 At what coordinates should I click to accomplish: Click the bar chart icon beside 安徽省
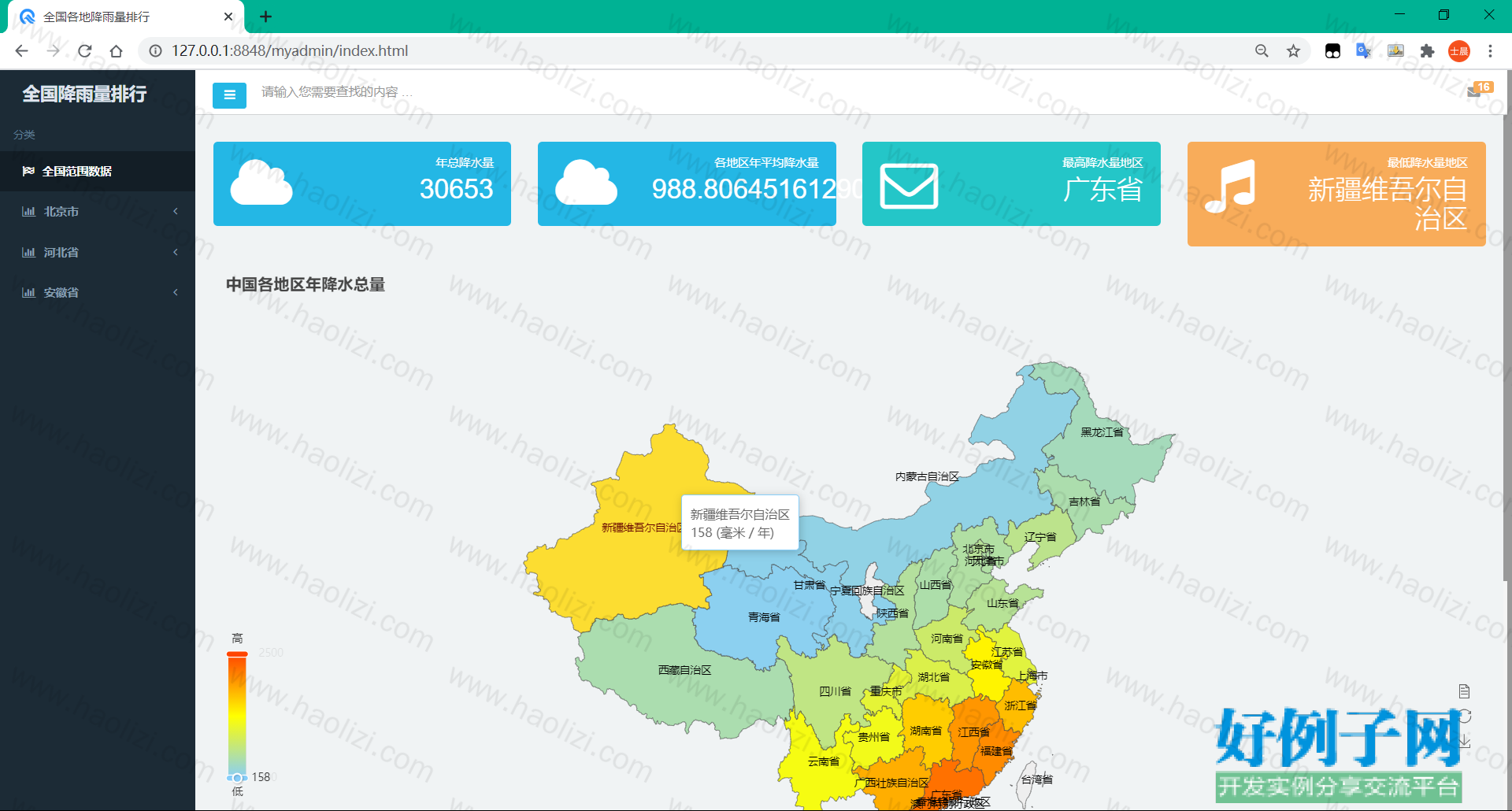[x=28, y=292]
